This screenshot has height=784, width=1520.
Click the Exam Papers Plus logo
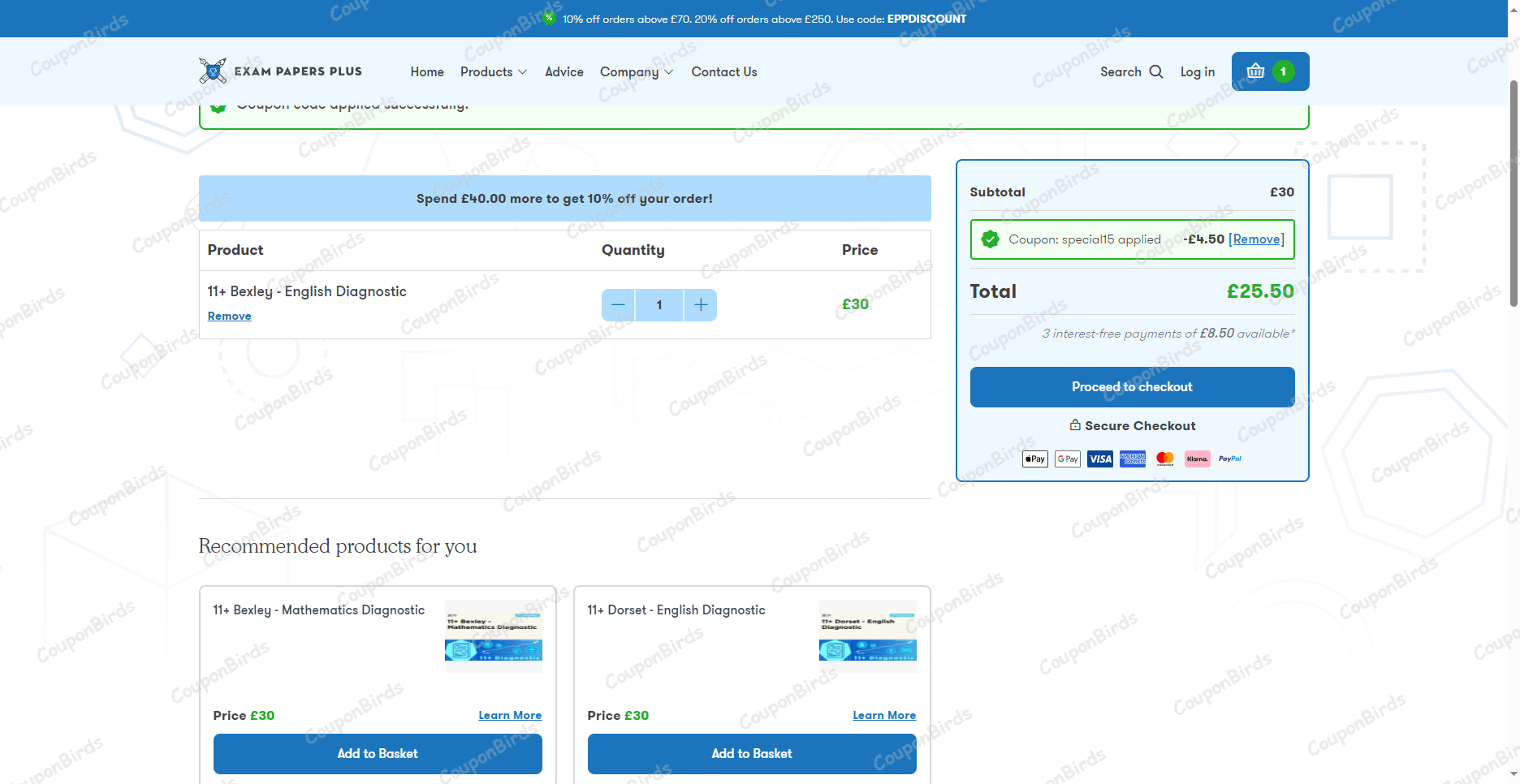click(280, 71)
